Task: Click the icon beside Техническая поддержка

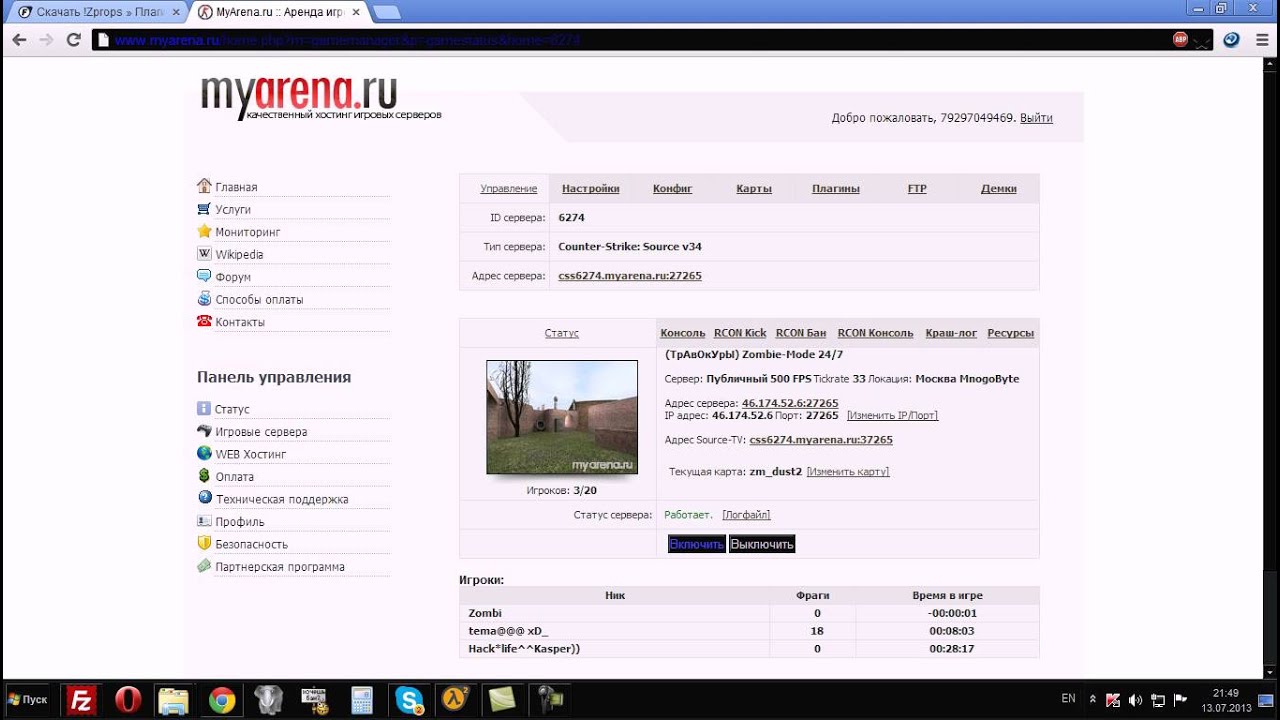Action: [x=204, y=498]
